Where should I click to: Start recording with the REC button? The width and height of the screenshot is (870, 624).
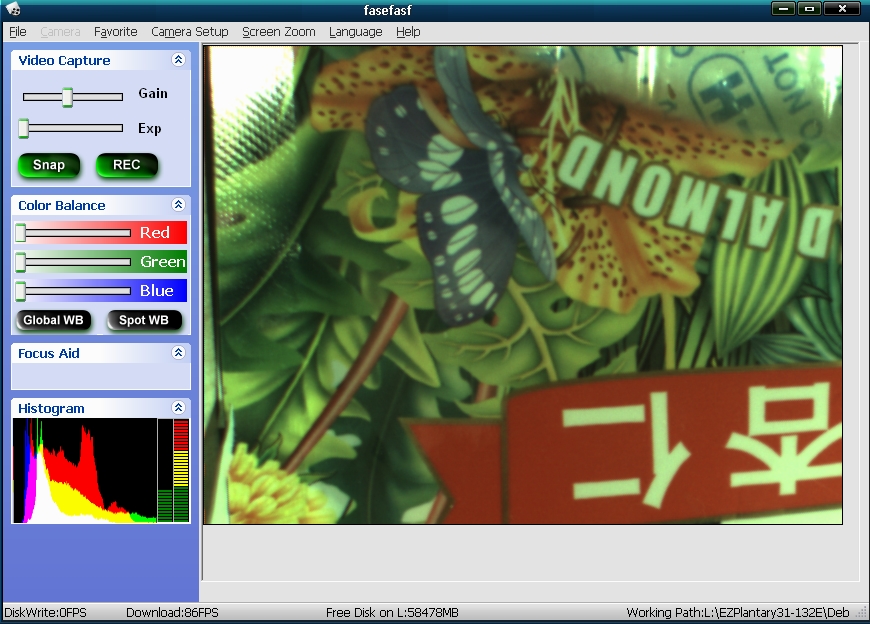click(127, 165)
